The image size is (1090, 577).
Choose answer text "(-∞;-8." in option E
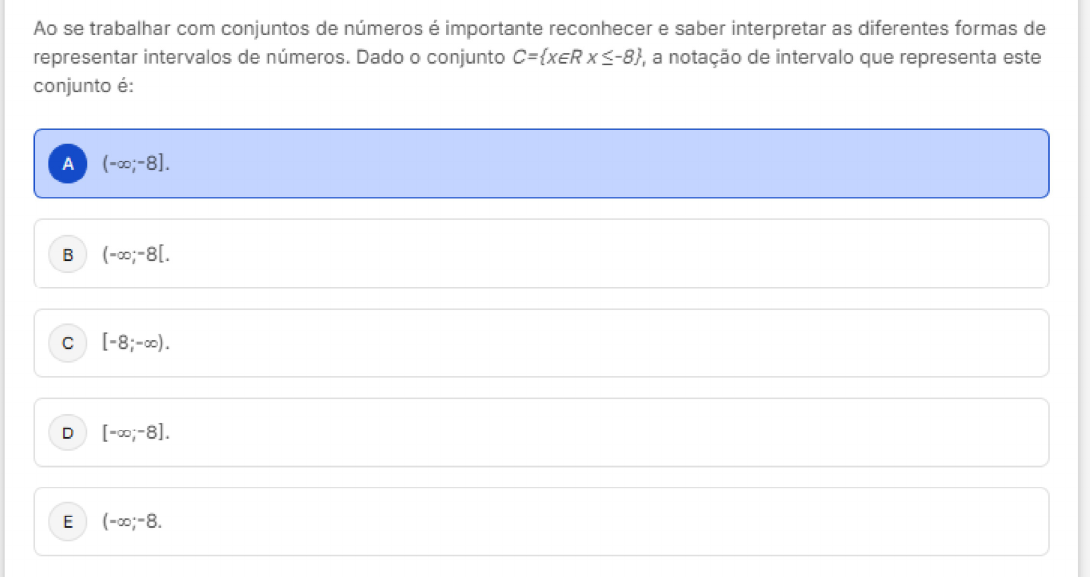click(x=132, y=521)
